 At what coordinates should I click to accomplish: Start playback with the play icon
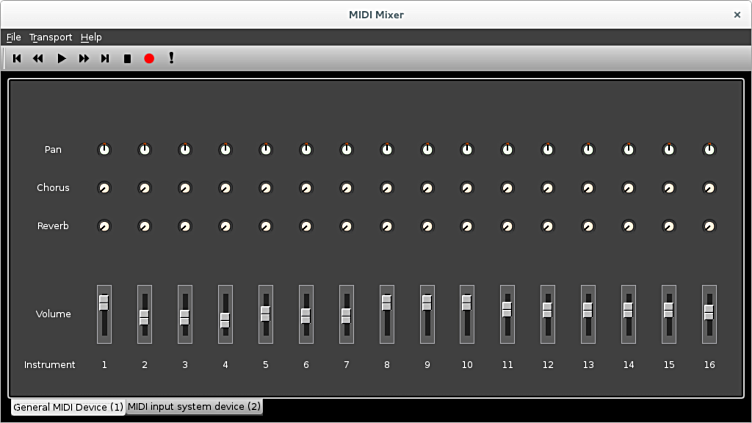pyautogui.click(x=61, y=59)
